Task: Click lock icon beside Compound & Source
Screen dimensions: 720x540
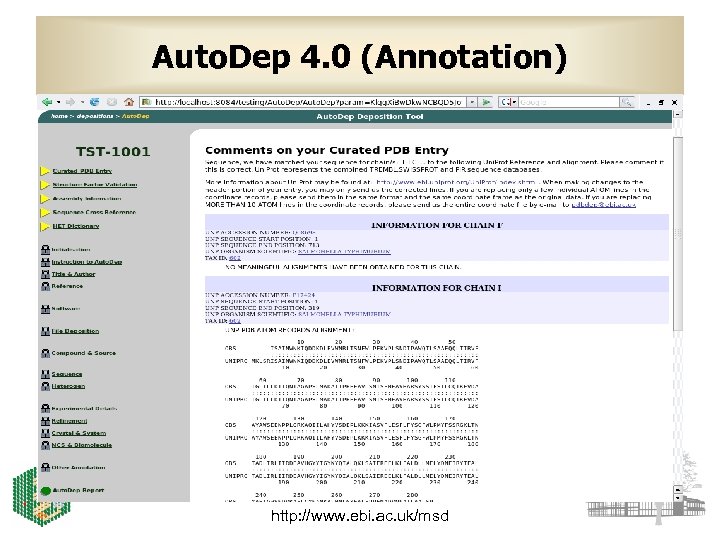Action: [45, 353]
